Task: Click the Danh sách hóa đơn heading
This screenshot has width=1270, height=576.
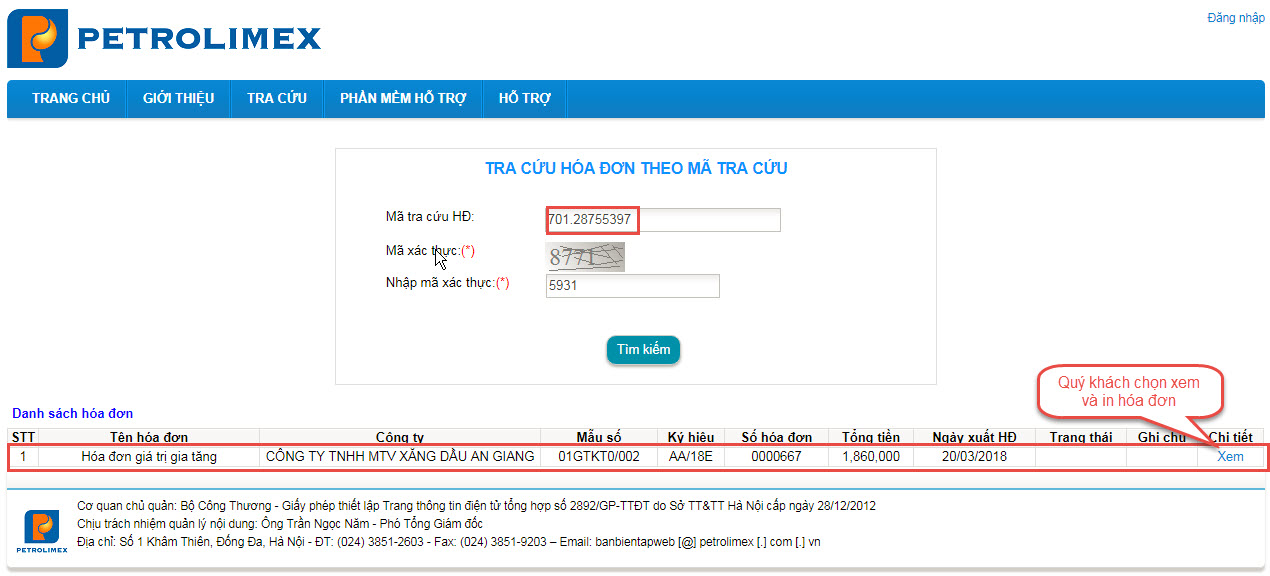Action: 72,413
